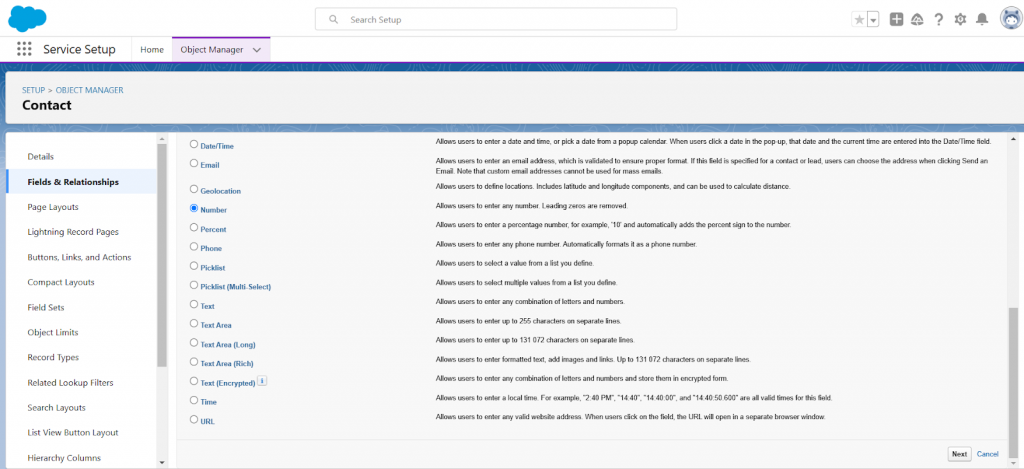Click the Next button
Image resolution: width=1024 pixels, height=469 pixels.
click(959, 454)
